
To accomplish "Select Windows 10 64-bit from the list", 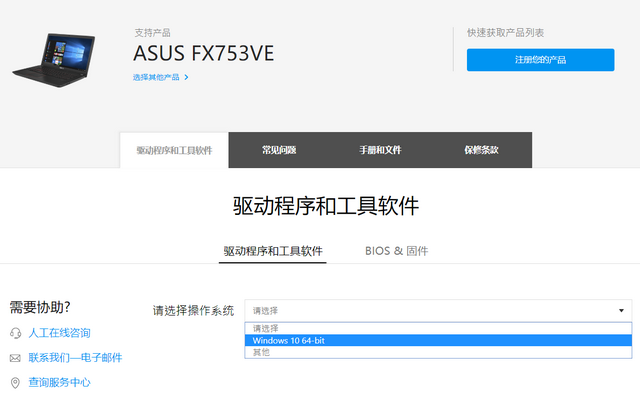I will (x=288, y=340).
